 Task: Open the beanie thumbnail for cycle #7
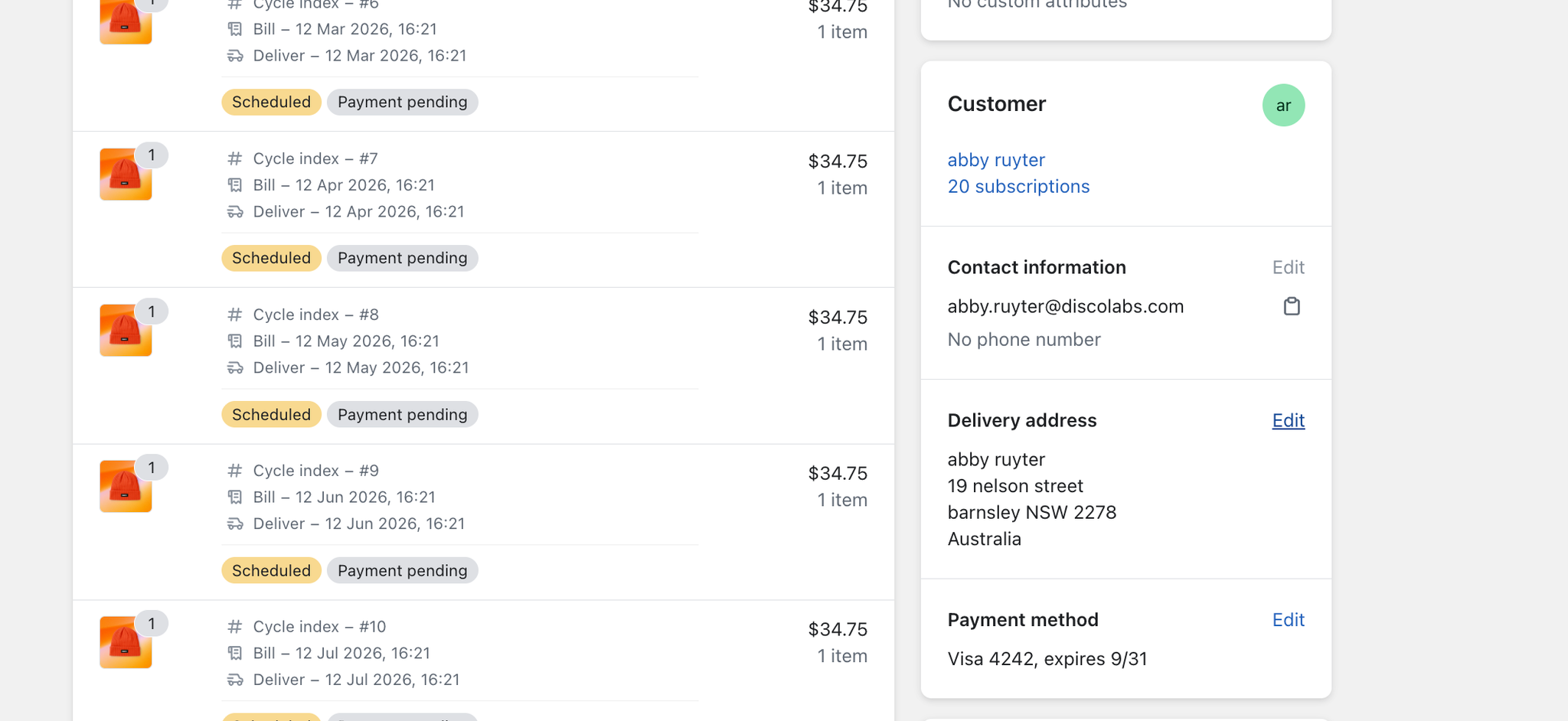click(x=126, y=175)
